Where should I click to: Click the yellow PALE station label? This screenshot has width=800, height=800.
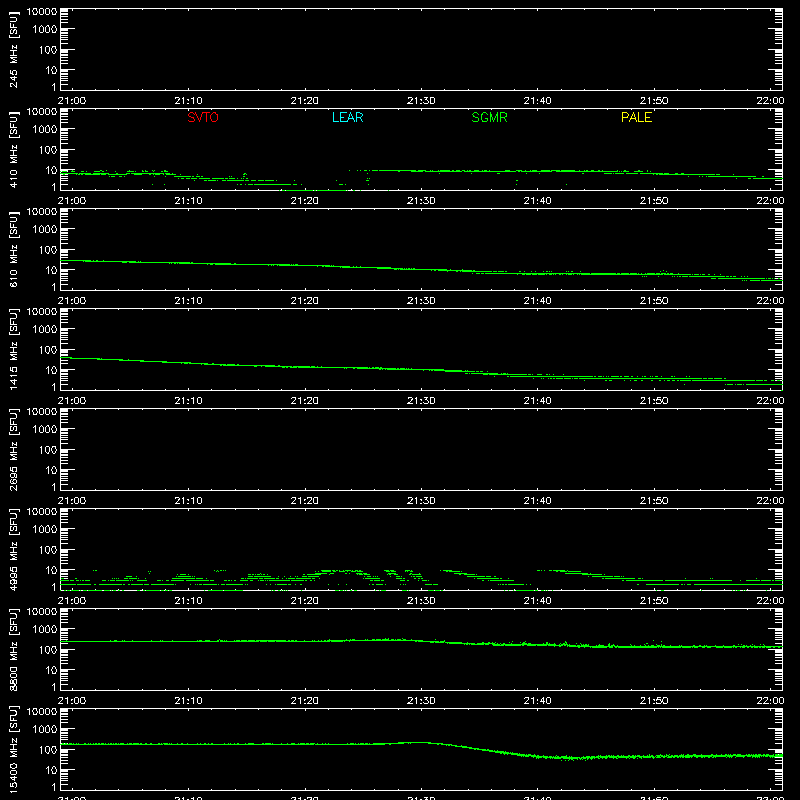tap(636, 117)
